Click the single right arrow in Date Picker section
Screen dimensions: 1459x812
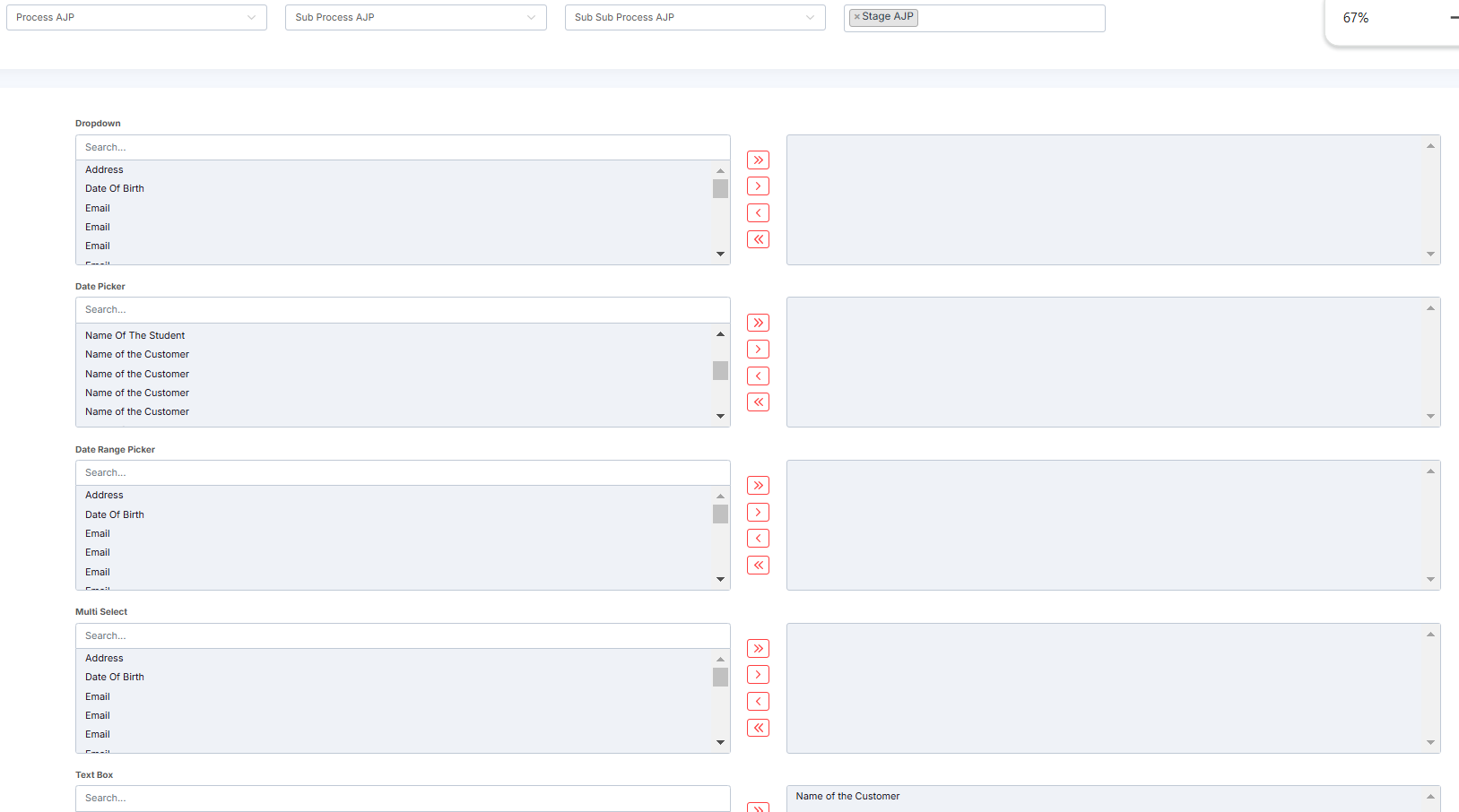pos(758,349)
